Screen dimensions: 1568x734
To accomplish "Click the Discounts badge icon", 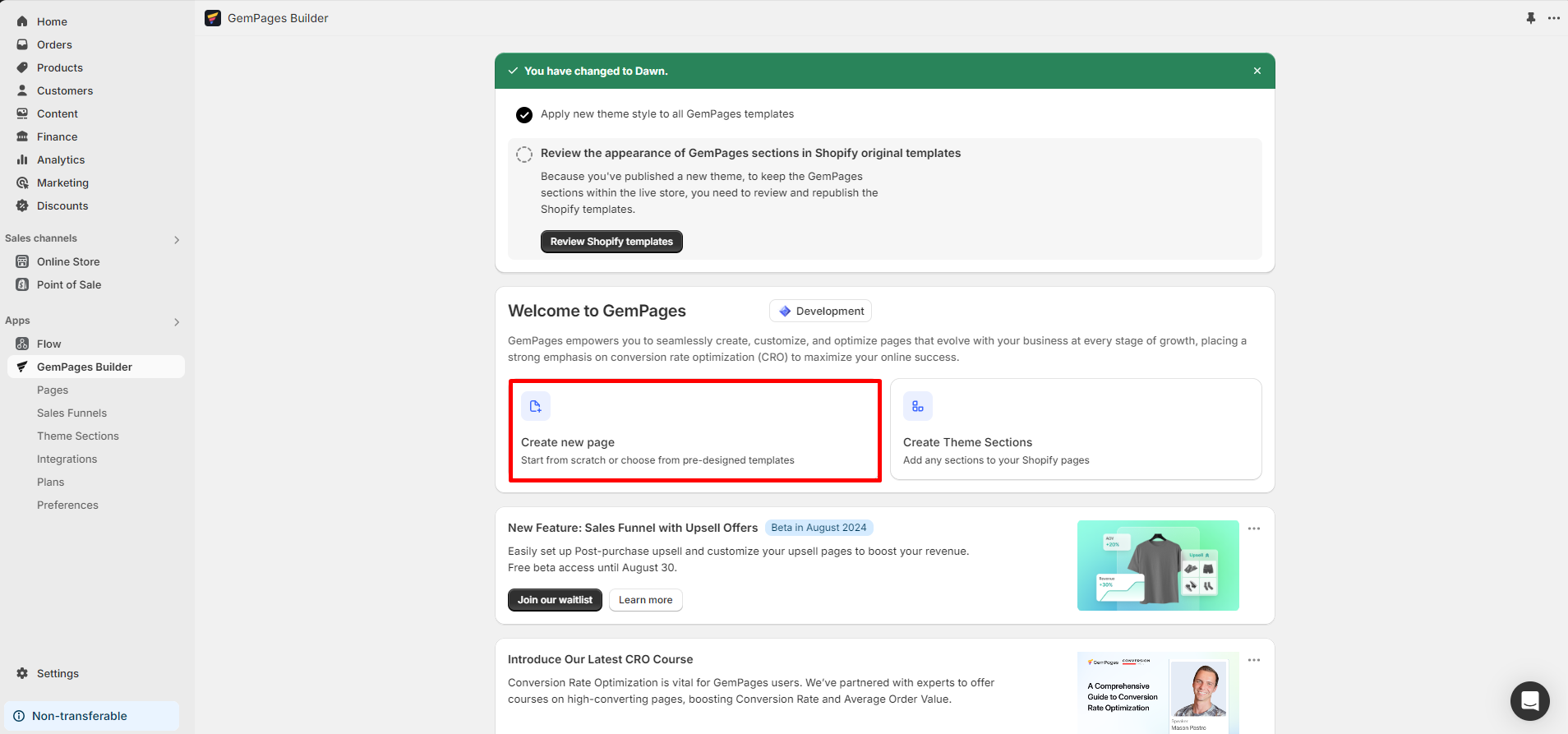I will pyautogui.click(x=22, y=205).
